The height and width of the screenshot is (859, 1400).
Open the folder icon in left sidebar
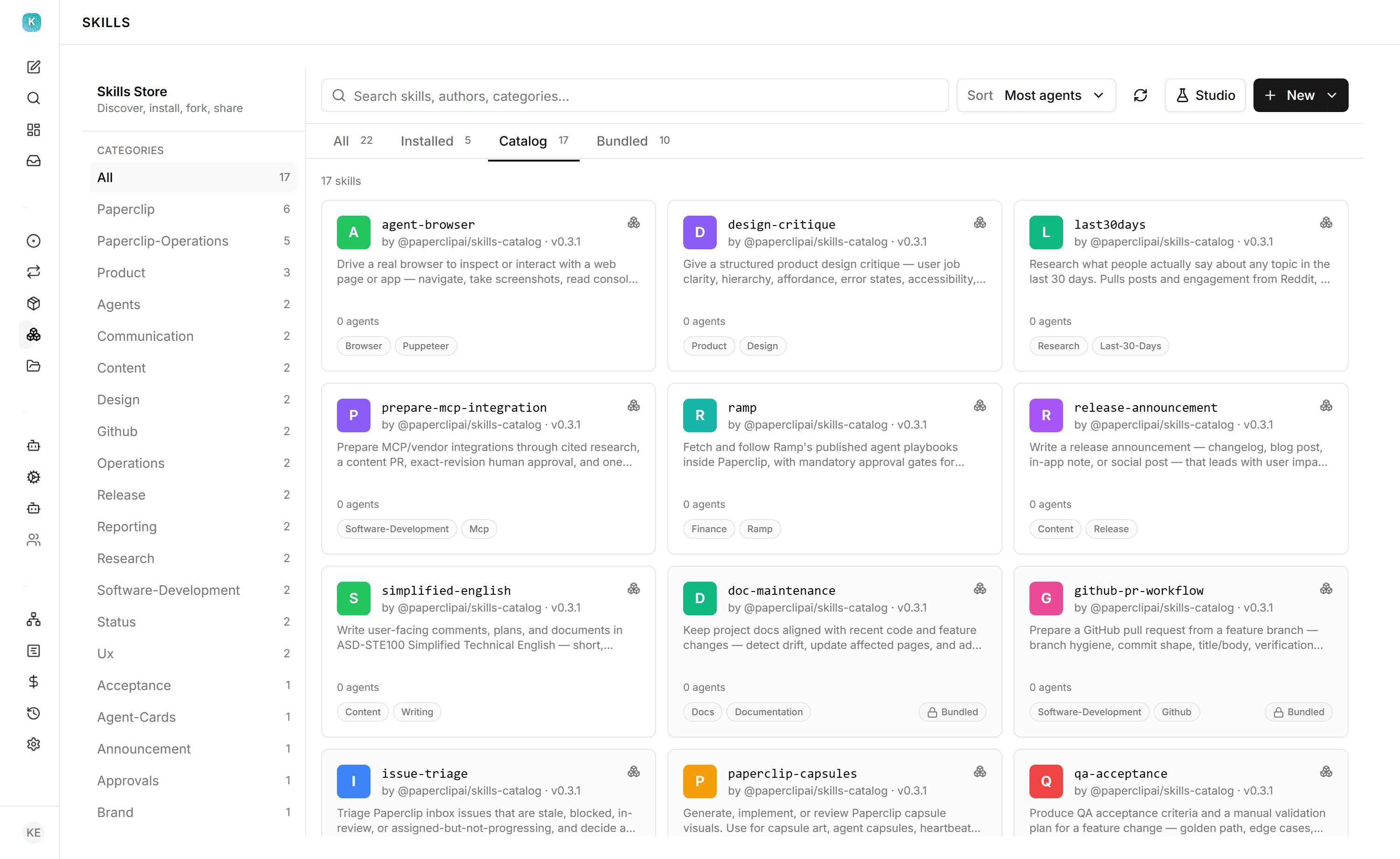click(34, 366)
